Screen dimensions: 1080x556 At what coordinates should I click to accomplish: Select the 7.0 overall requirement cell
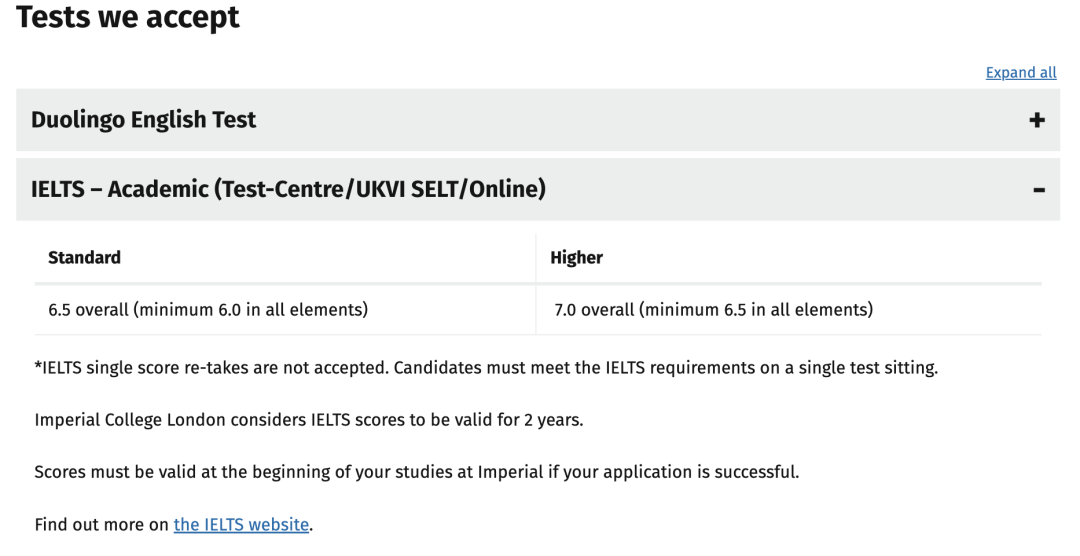click(789, 310)
